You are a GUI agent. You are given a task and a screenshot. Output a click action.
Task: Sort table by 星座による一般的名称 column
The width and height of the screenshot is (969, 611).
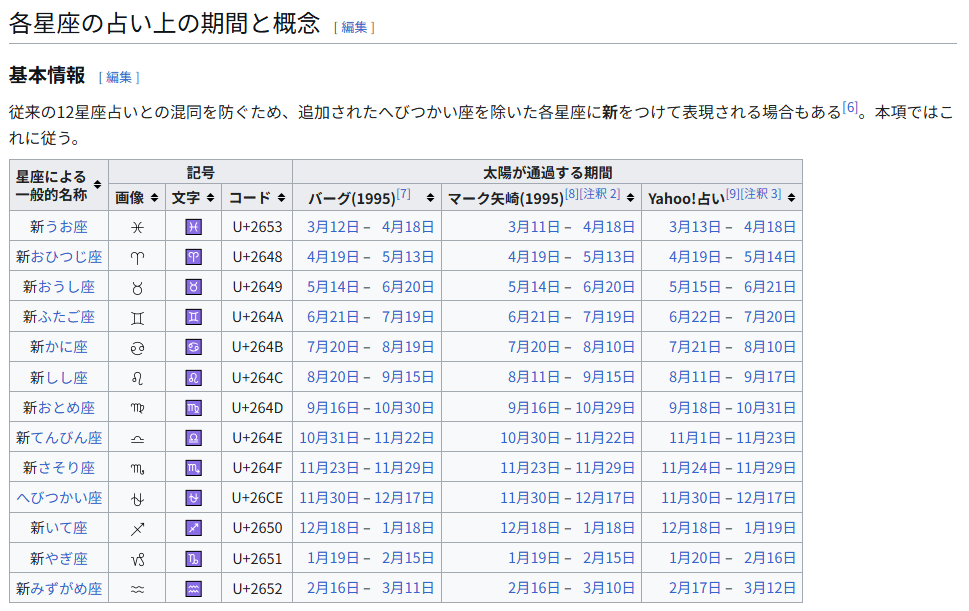pyautogui.click(x=97, y=185)
